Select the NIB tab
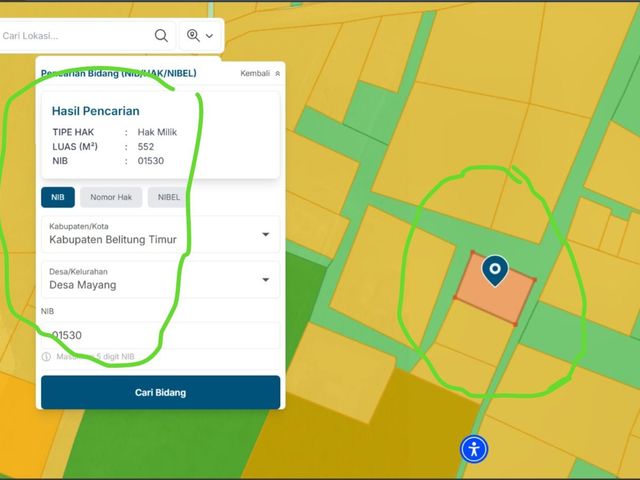The width and height of the screenshot is (640, 480). tap(58, 197)
